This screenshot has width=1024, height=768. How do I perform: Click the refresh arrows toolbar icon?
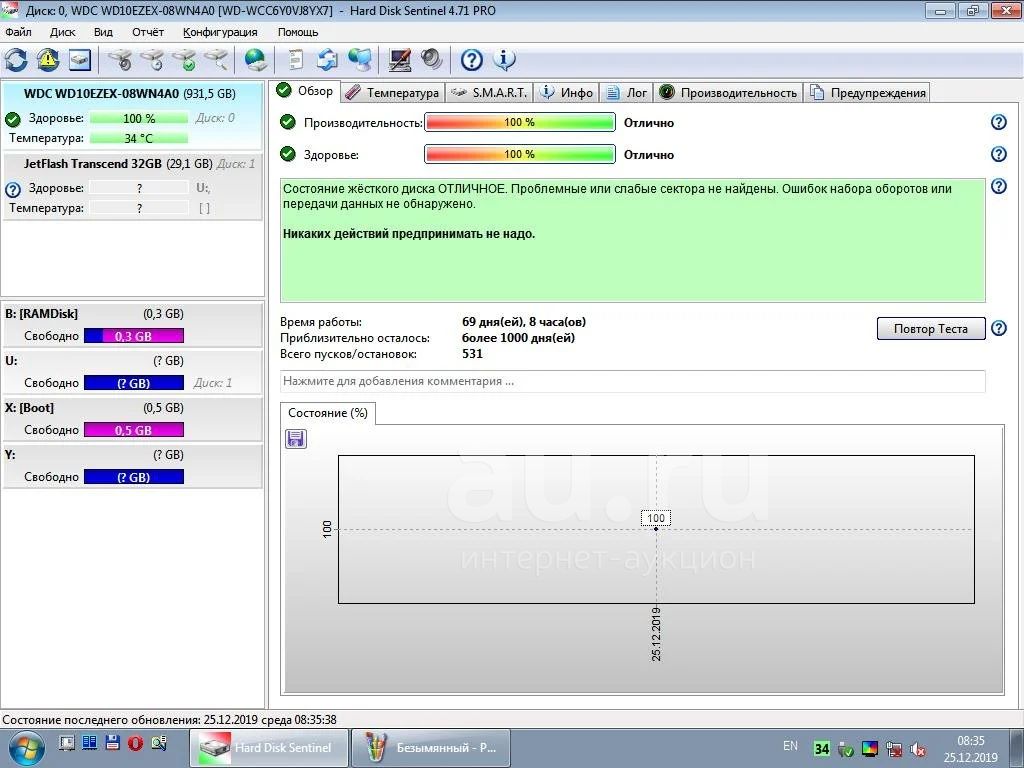[x=16, y=60]
